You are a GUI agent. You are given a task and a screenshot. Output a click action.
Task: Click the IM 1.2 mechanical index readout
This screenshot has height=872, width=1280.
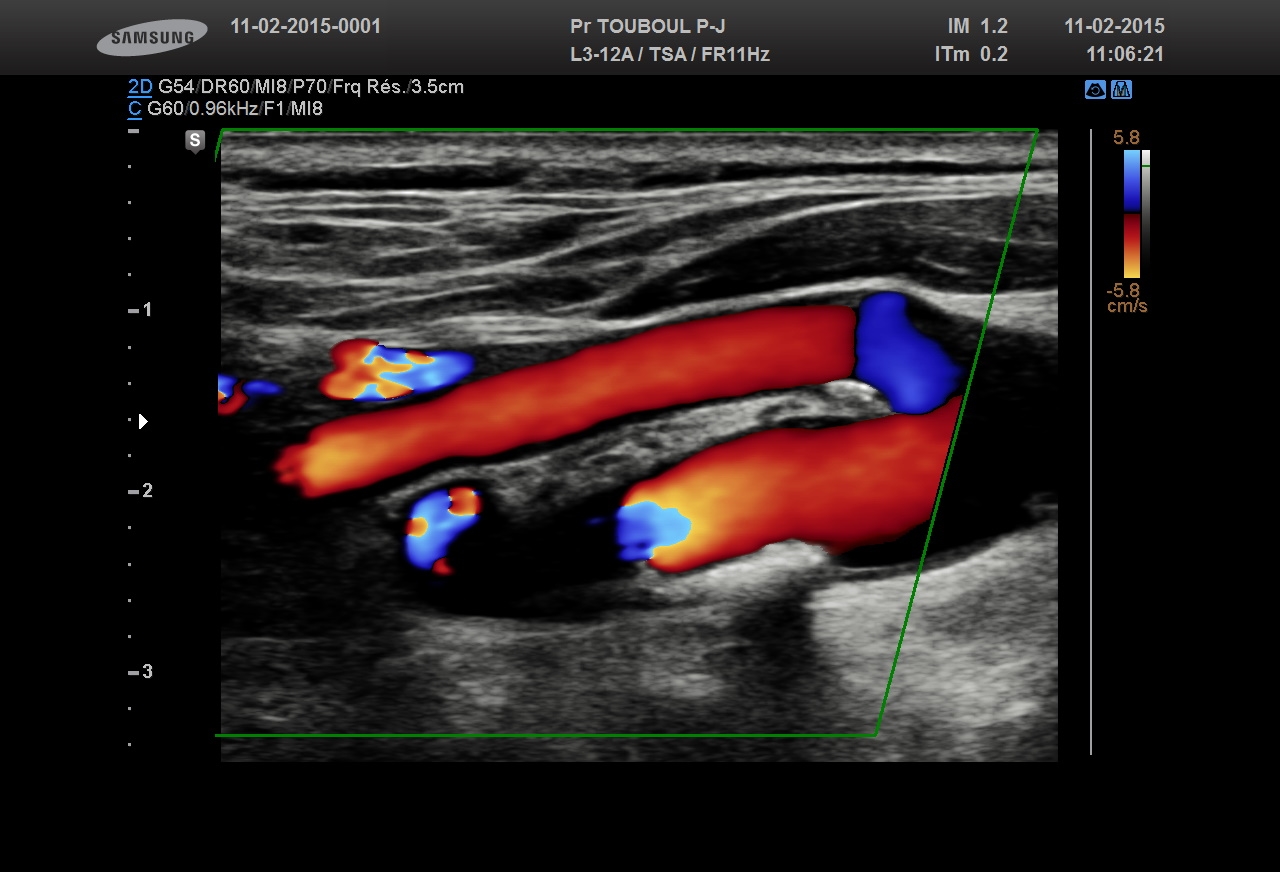pos(977,27)
